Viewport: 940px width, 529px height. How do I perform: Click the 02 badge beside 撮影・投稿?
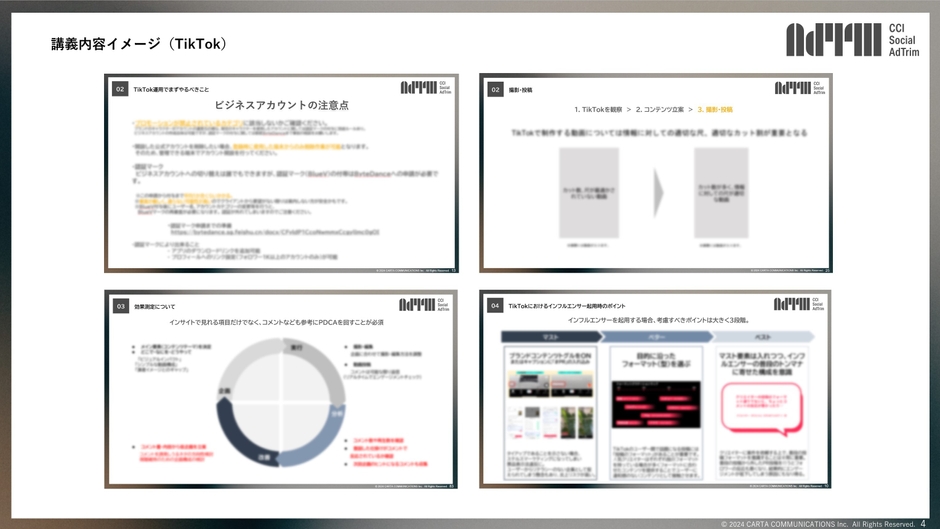pos(495,89)
